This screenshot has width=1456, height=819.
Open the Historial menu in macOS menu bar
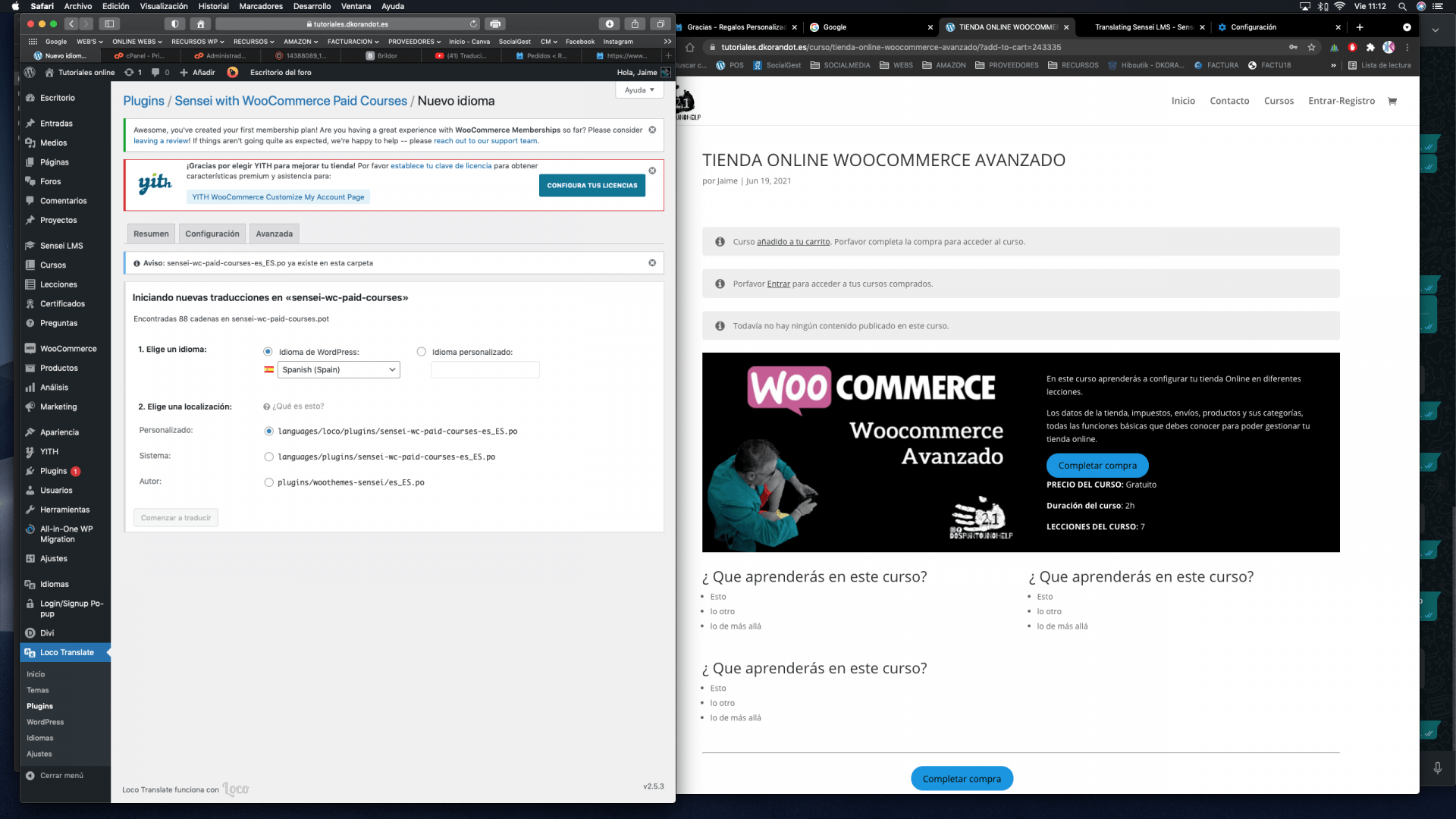[x=213, y=6]
